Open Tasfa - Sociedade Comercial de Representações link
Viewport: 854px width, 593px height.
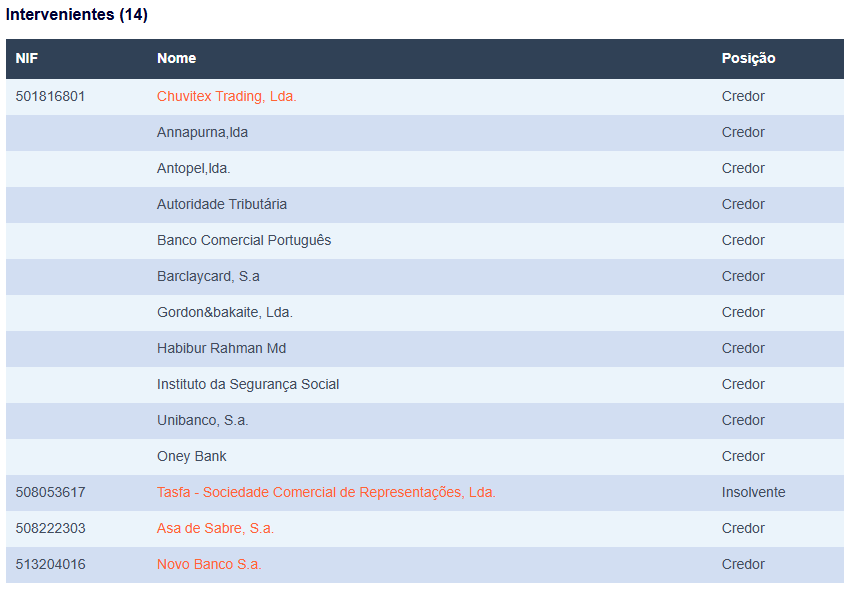[326, 492]
